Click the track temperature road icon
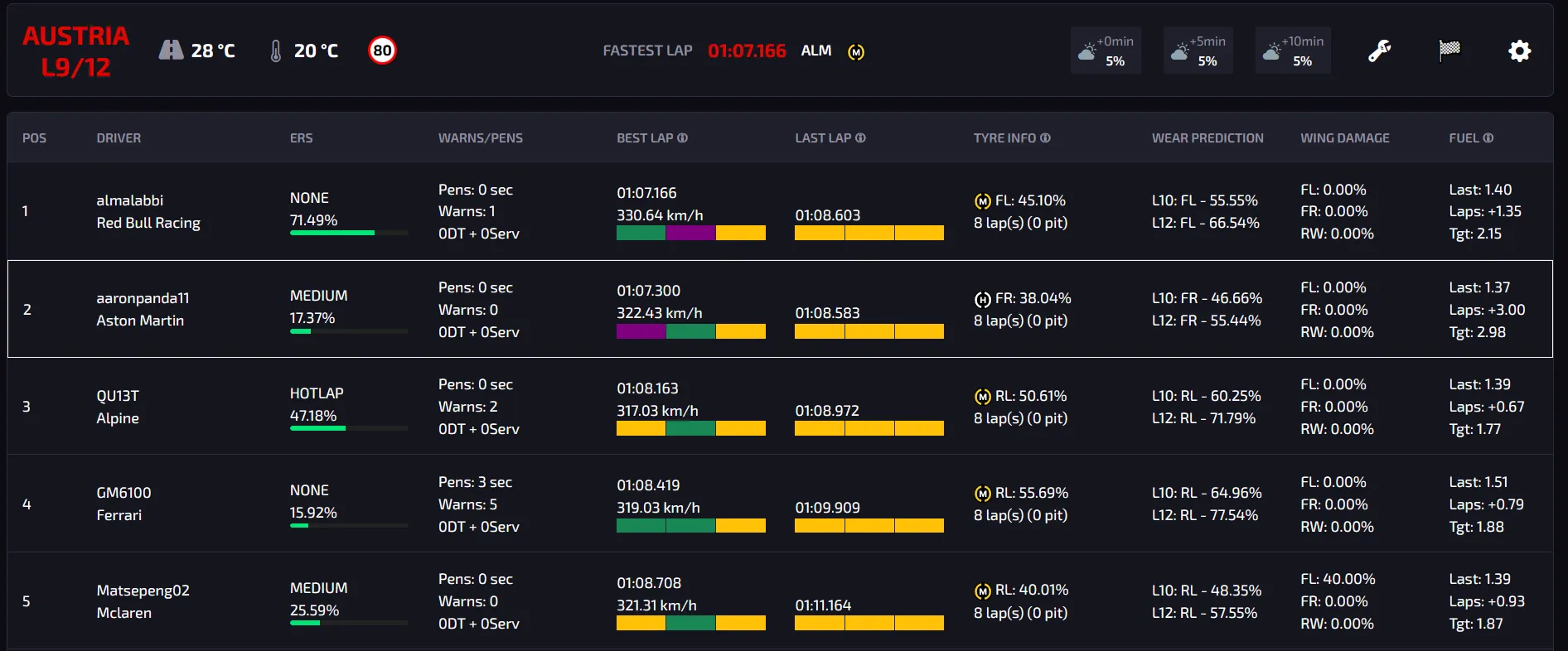 click(171, 51)
